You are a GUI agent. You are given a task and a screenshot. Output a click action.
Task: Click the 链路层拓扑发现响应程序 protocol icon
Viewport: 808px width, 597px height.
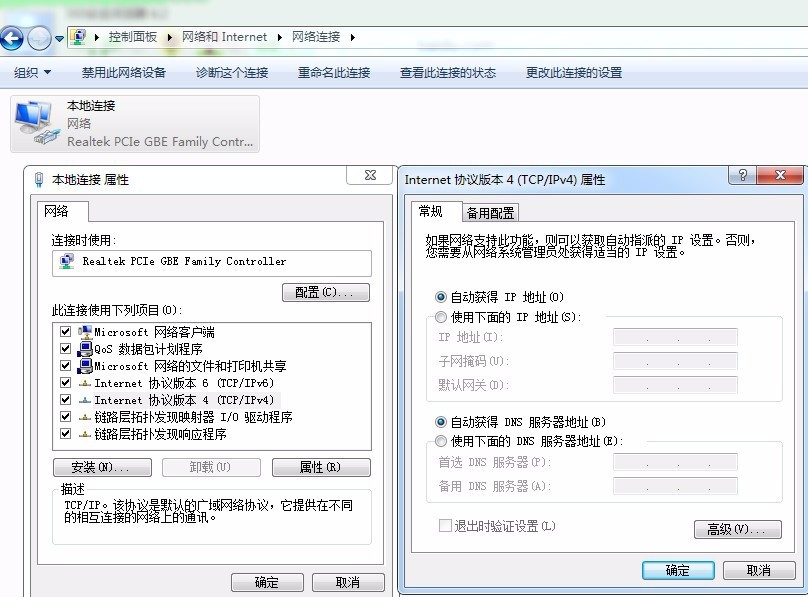pos(85,434)
